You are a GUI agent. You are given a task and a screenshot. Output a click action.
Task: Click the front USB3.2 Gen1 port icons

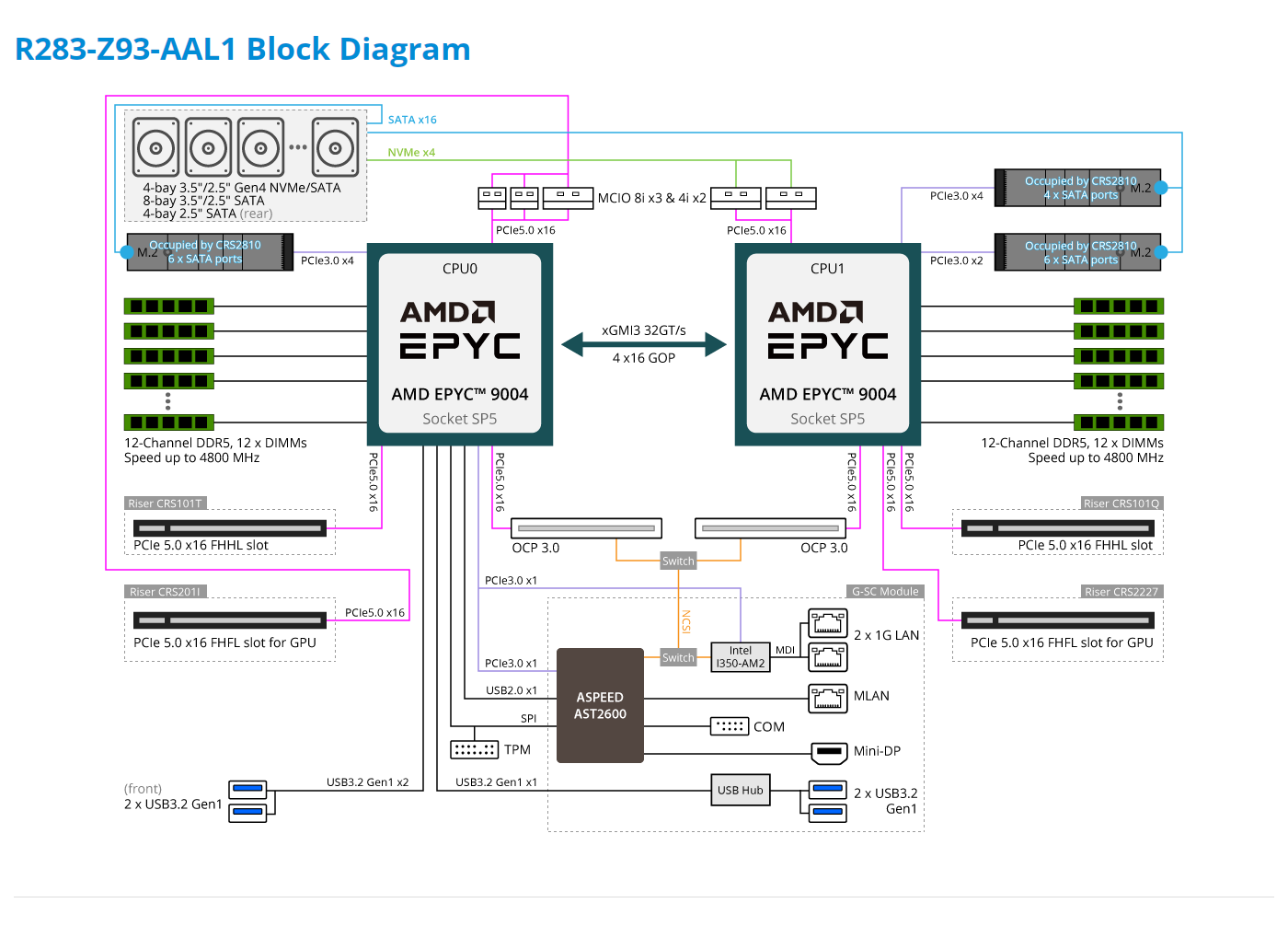248,801
